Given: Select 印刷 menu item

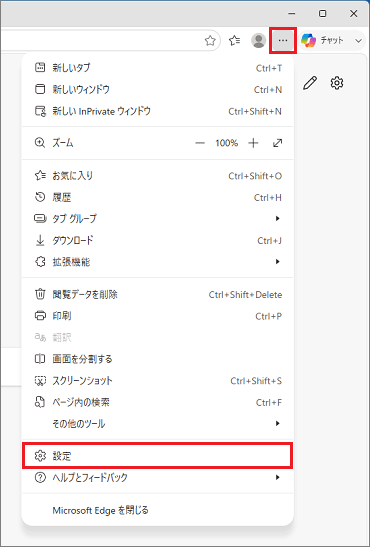Looking at the screenshot, I should pos(158,316).
